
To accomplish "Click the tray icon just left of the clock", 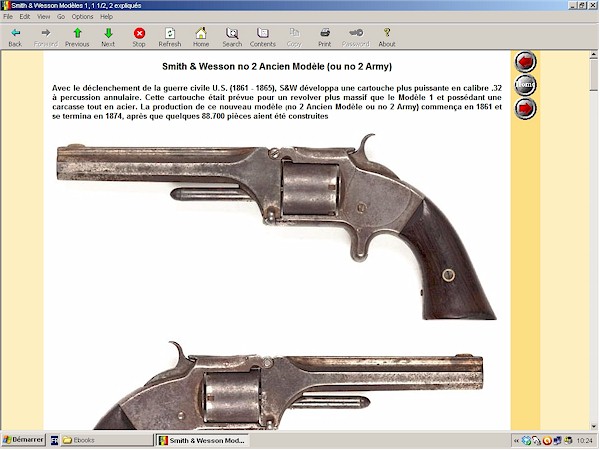I will [568, 441].
